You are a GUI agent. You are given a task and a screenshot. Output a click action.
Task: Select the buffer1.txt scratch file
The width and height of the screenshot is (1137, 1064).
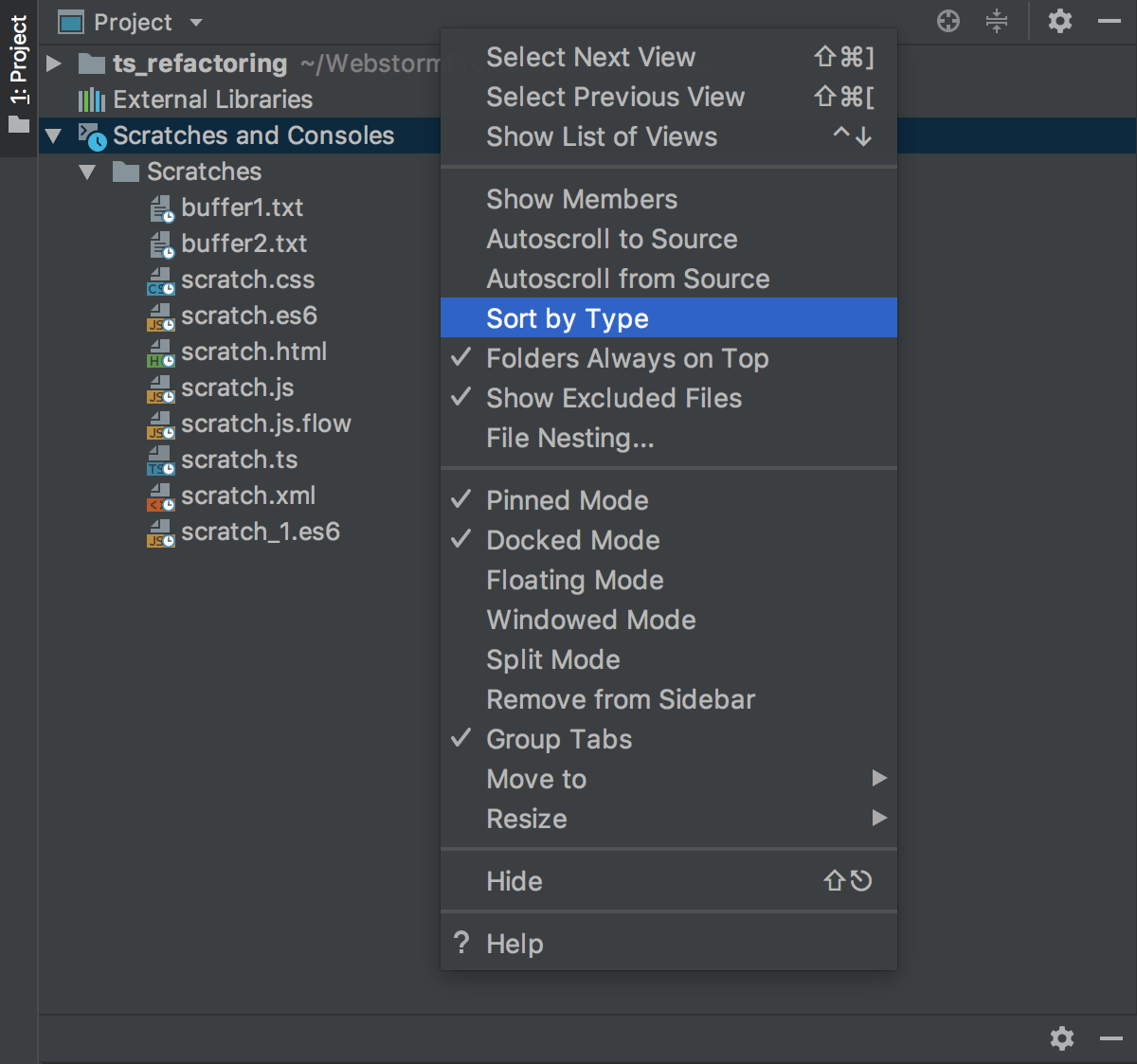(244, 207)
